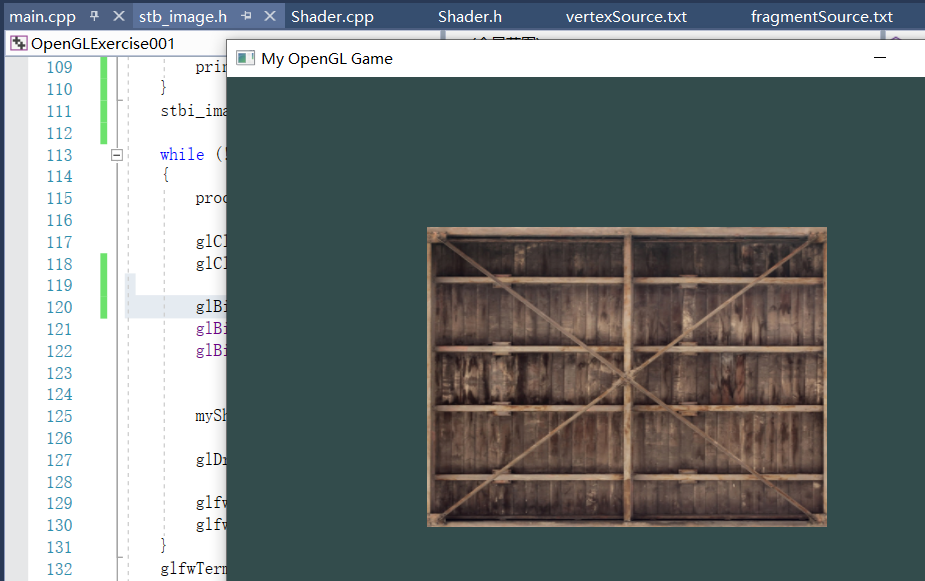Switch to the Shader.h tab
This screenshot has width=925, height=581.
click(469, 15)
